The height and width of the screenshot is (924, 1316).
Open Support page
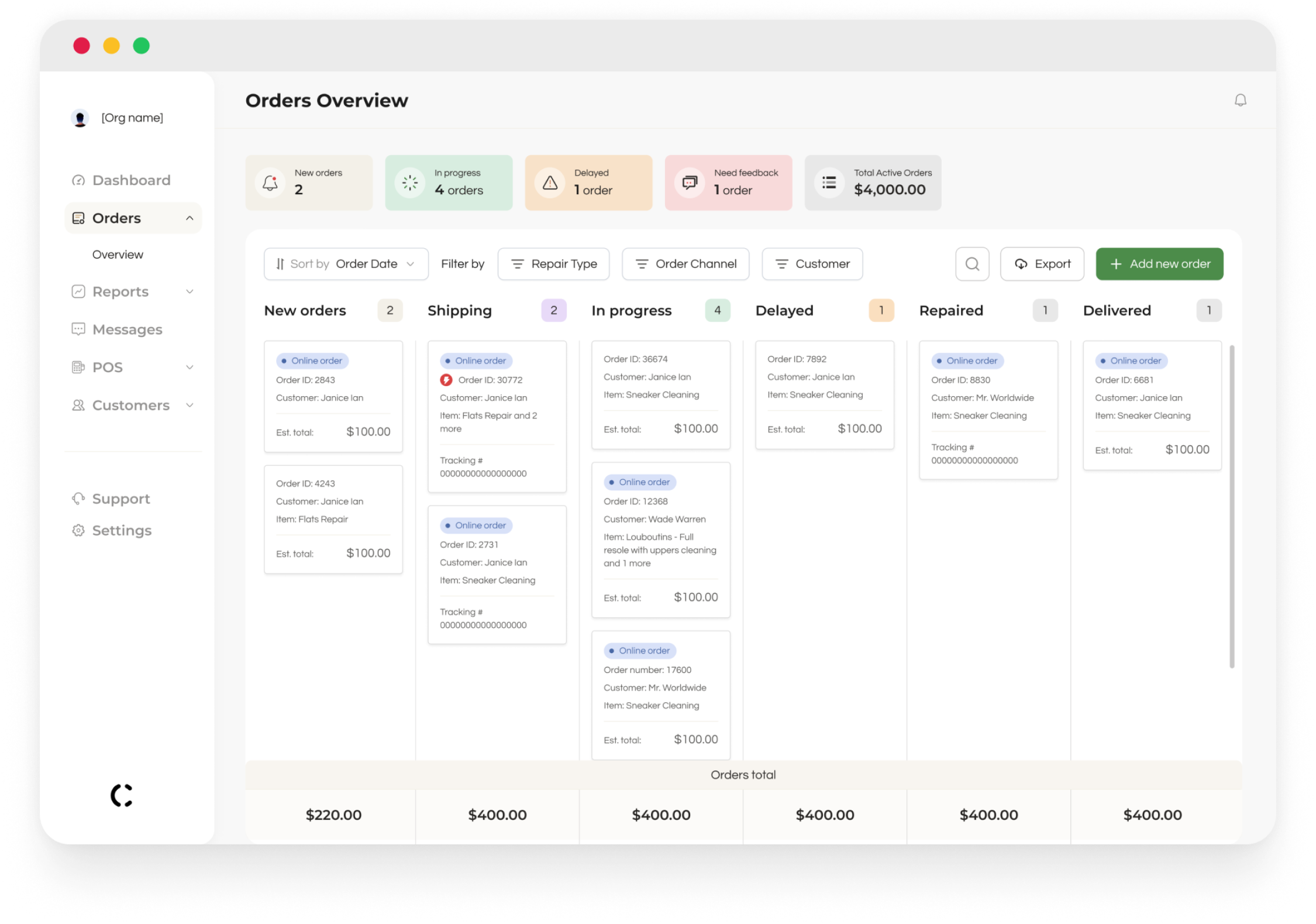pyautogui.click(x=121, y=499)
